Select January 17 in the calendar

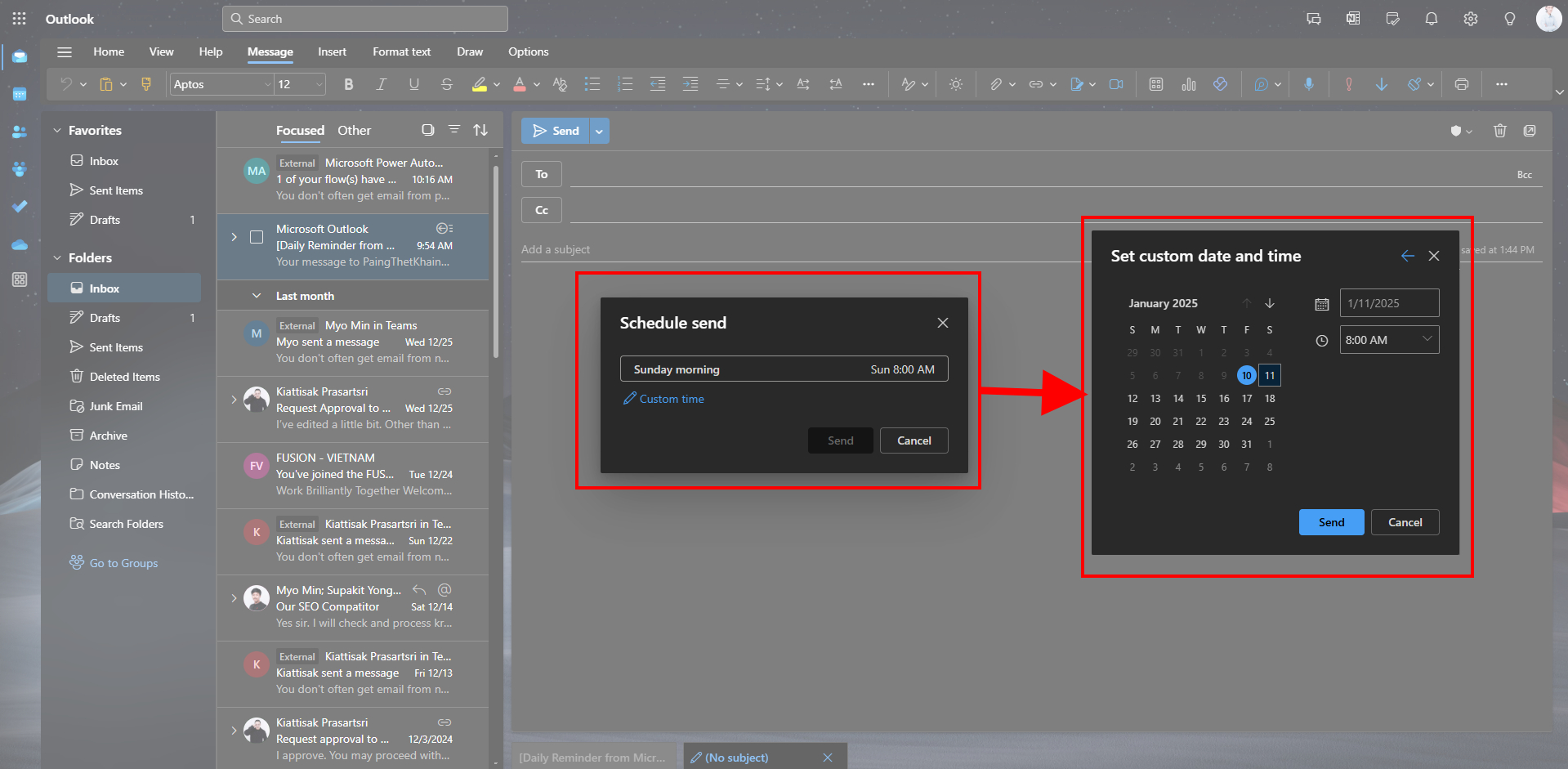click(x=1247, y=399)
